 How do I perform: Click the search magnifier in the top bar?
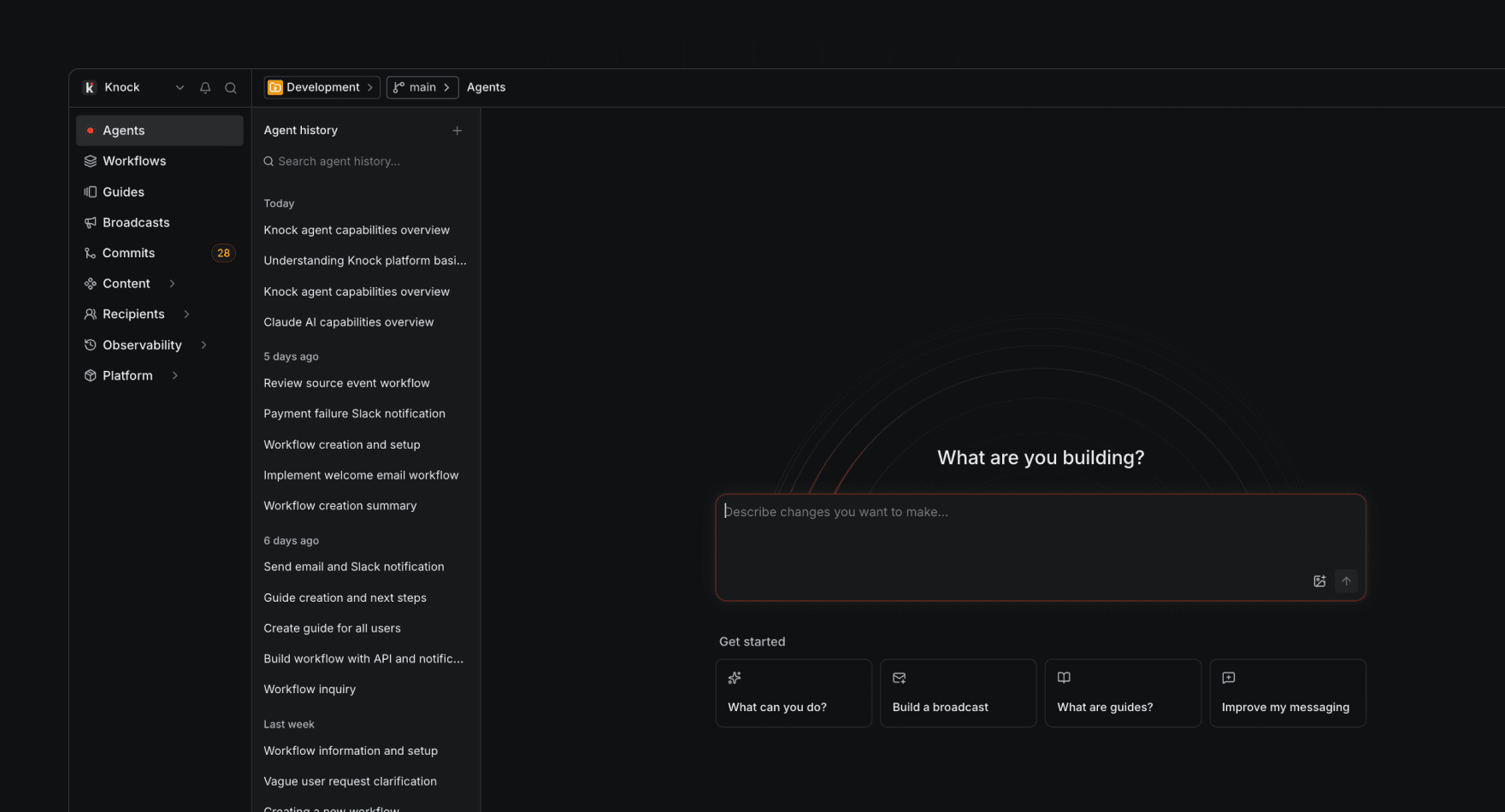(x=231, y=87)
